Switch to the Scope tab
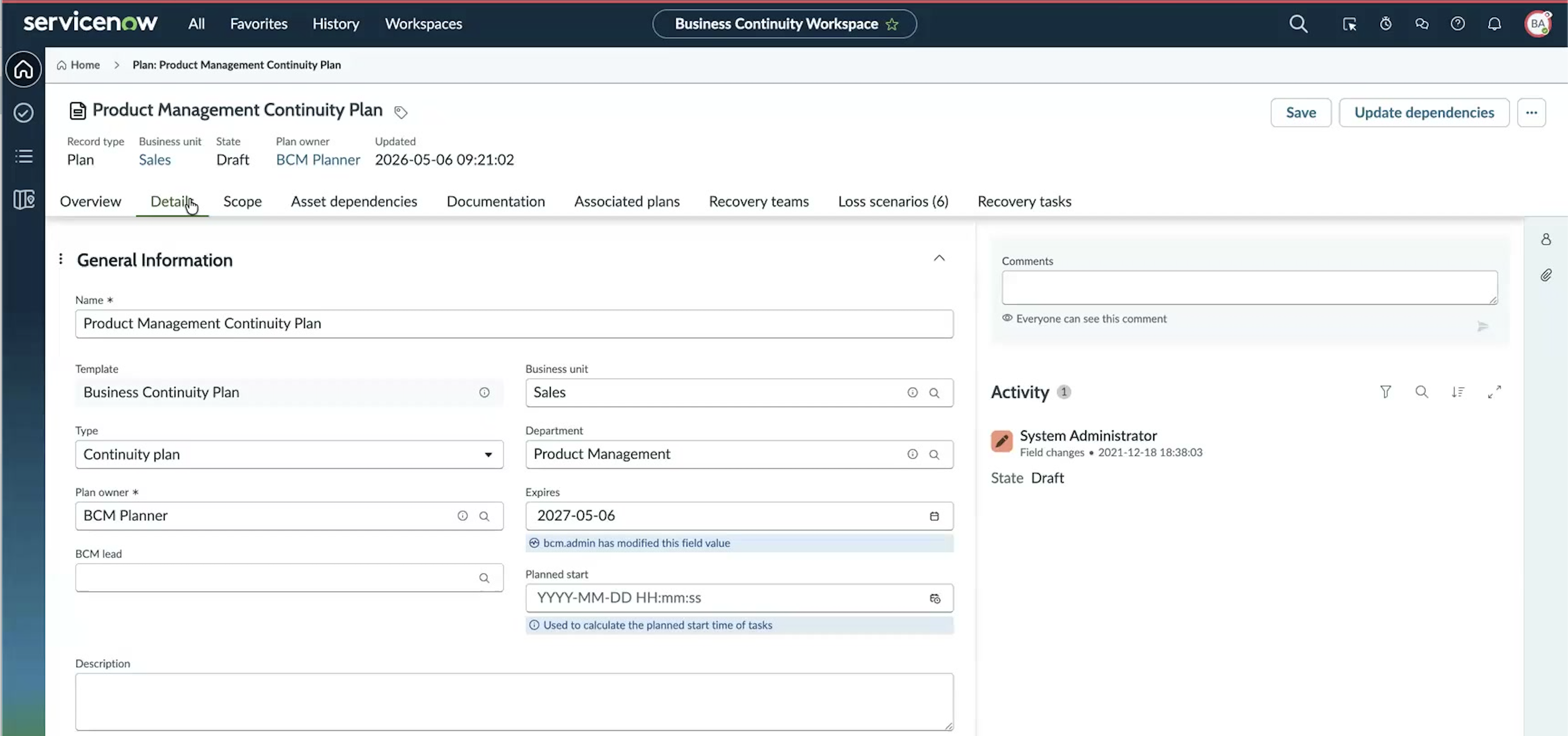1568x736 pixels. [x=242, y=201]
